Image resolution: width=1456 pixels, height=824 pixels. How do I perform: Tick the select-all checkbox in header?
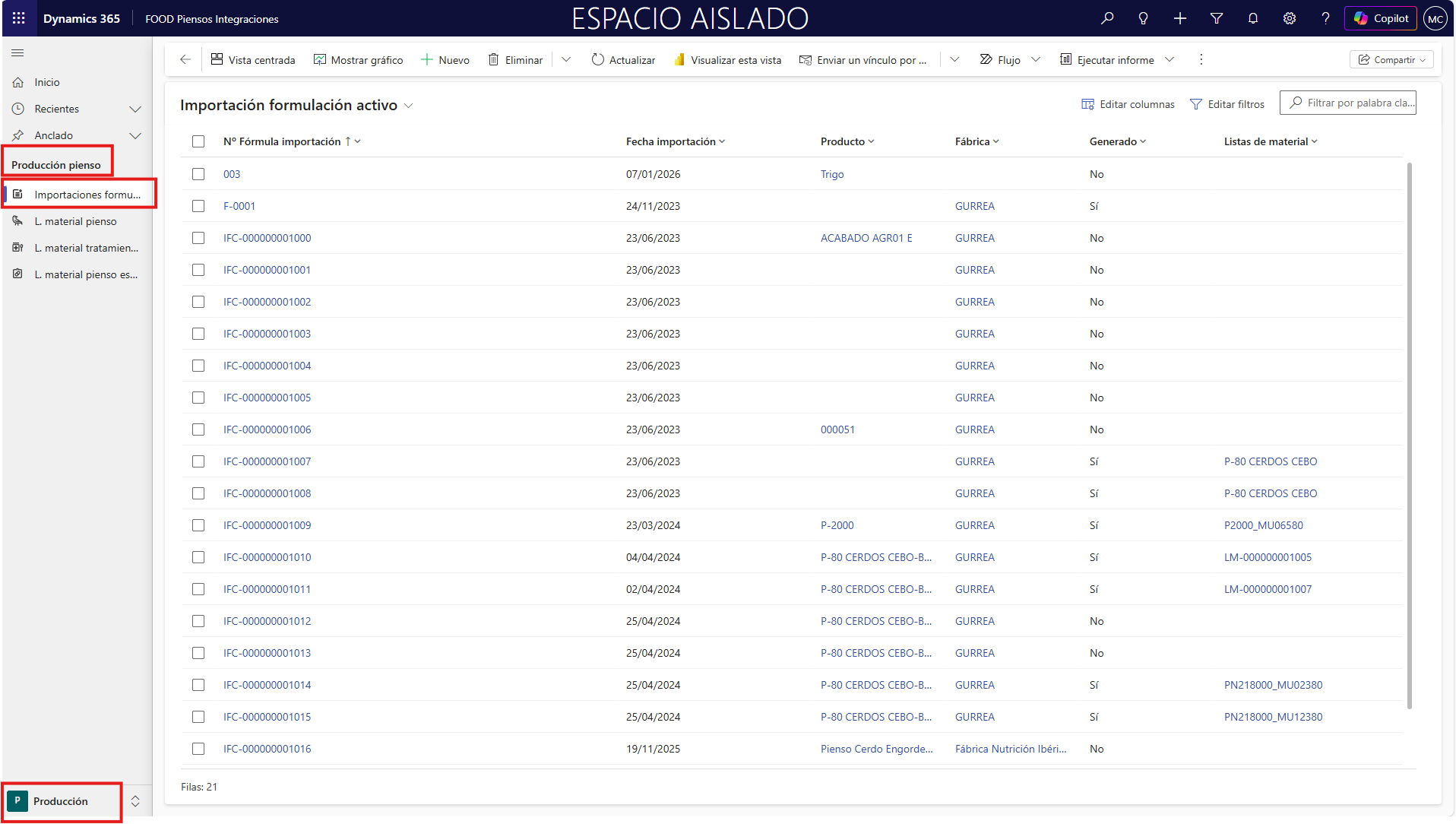point(198,141)
